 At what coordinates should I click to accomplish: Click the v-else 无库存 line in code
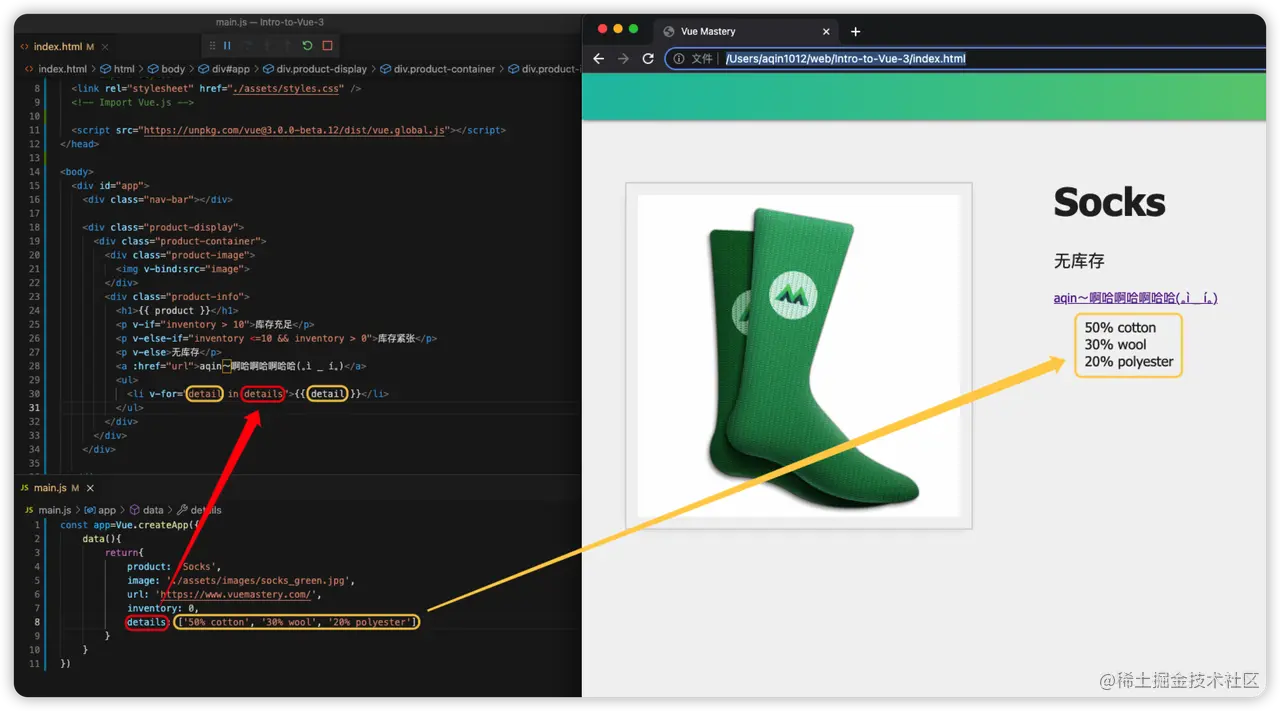pos(168,352)
